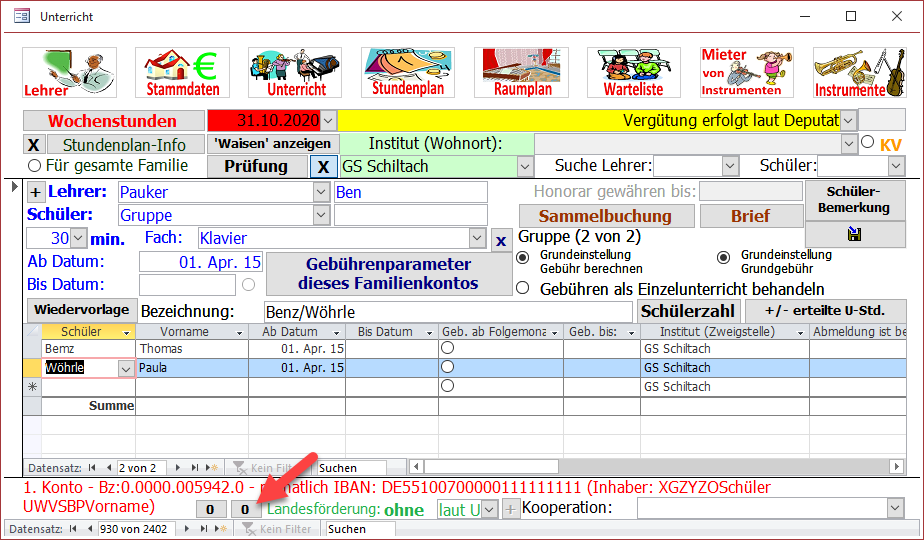Open the Unterricht module icon
924x540 pixels.
pos(295,72)
